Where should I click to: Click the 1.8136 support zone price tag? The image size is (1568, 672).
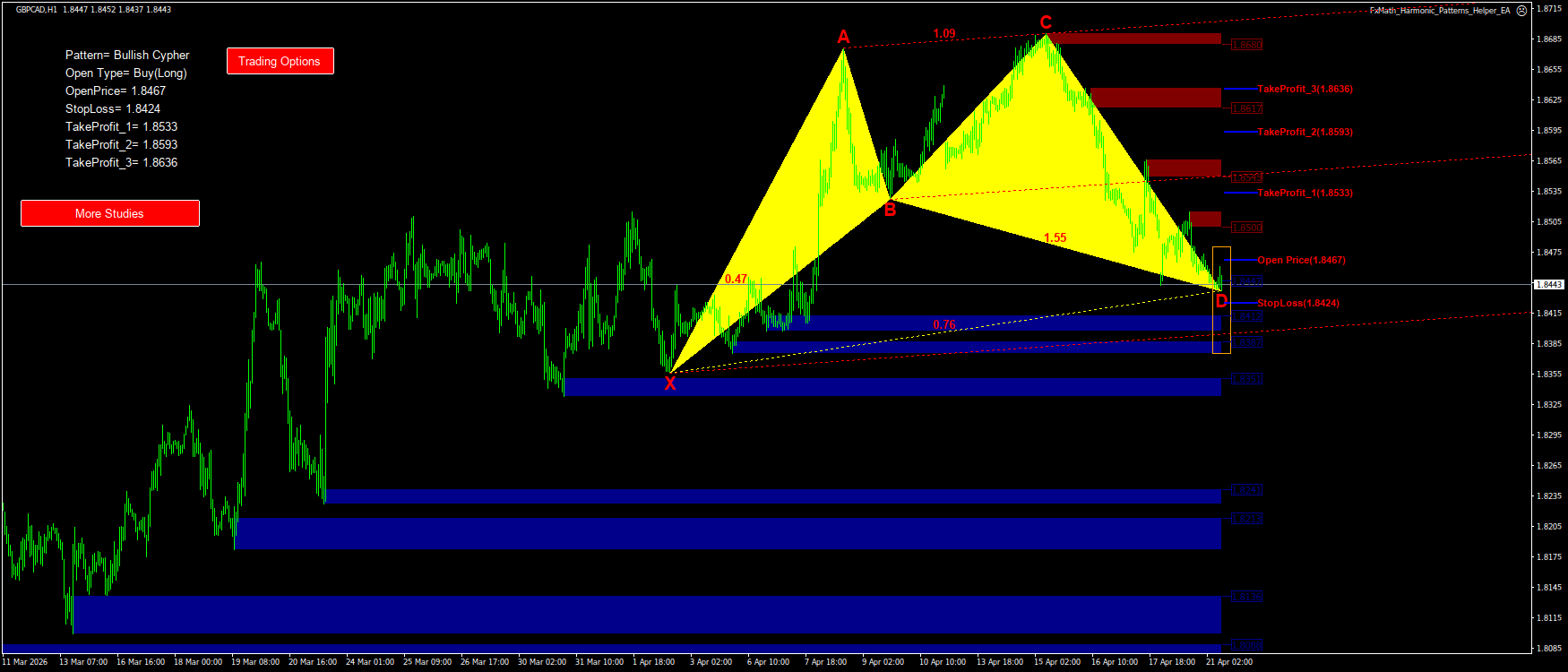(1246, 597)
